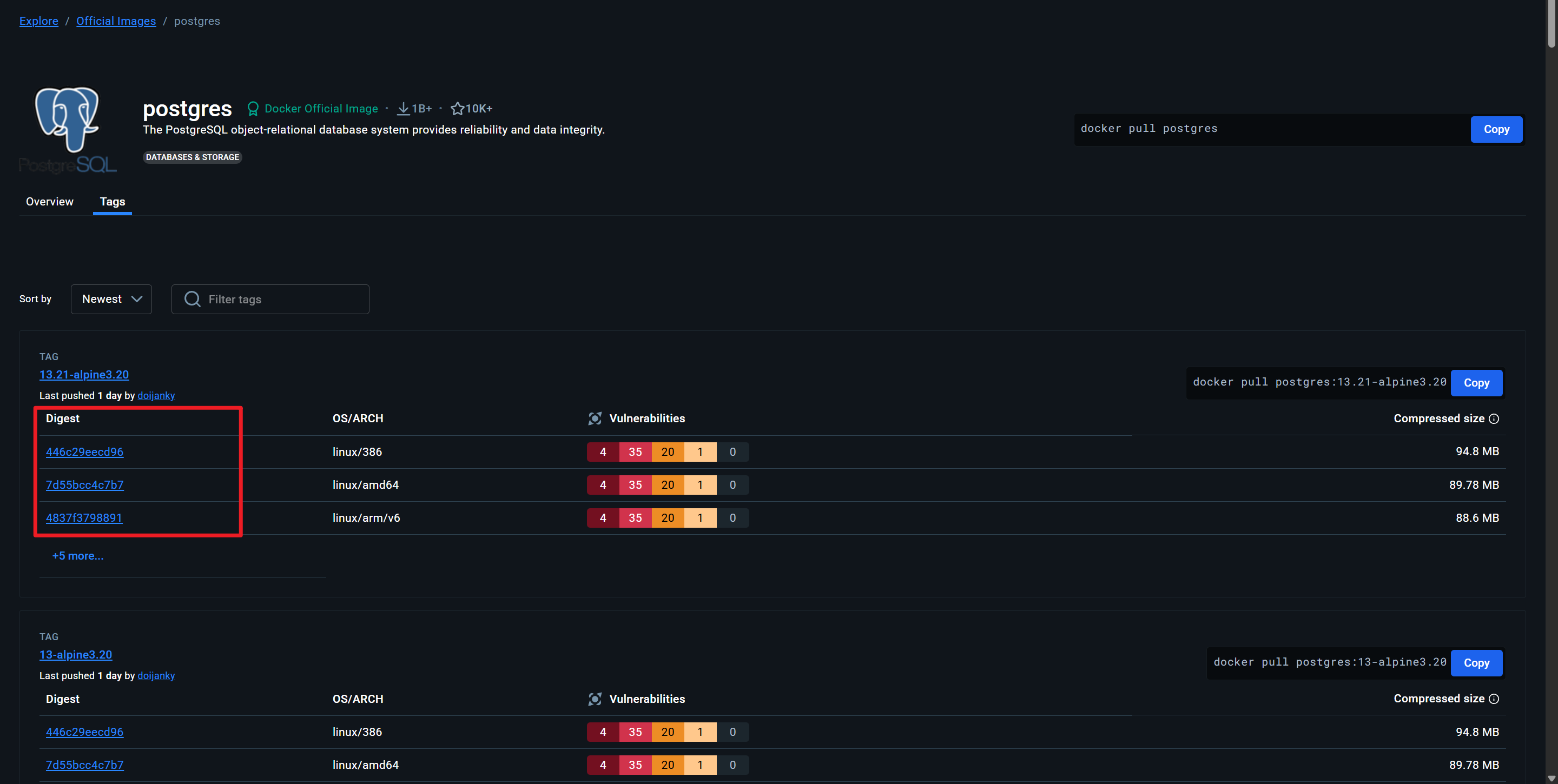Click Compressed size info icon for 13.21-alpine3.20
This screenshot has width=1558, height=784.
[x=1494, y=419]
